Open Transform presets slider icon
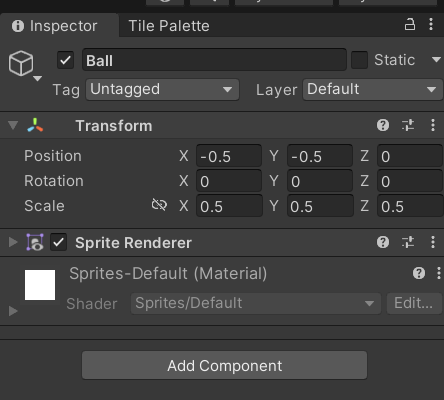 click(408, 125)
